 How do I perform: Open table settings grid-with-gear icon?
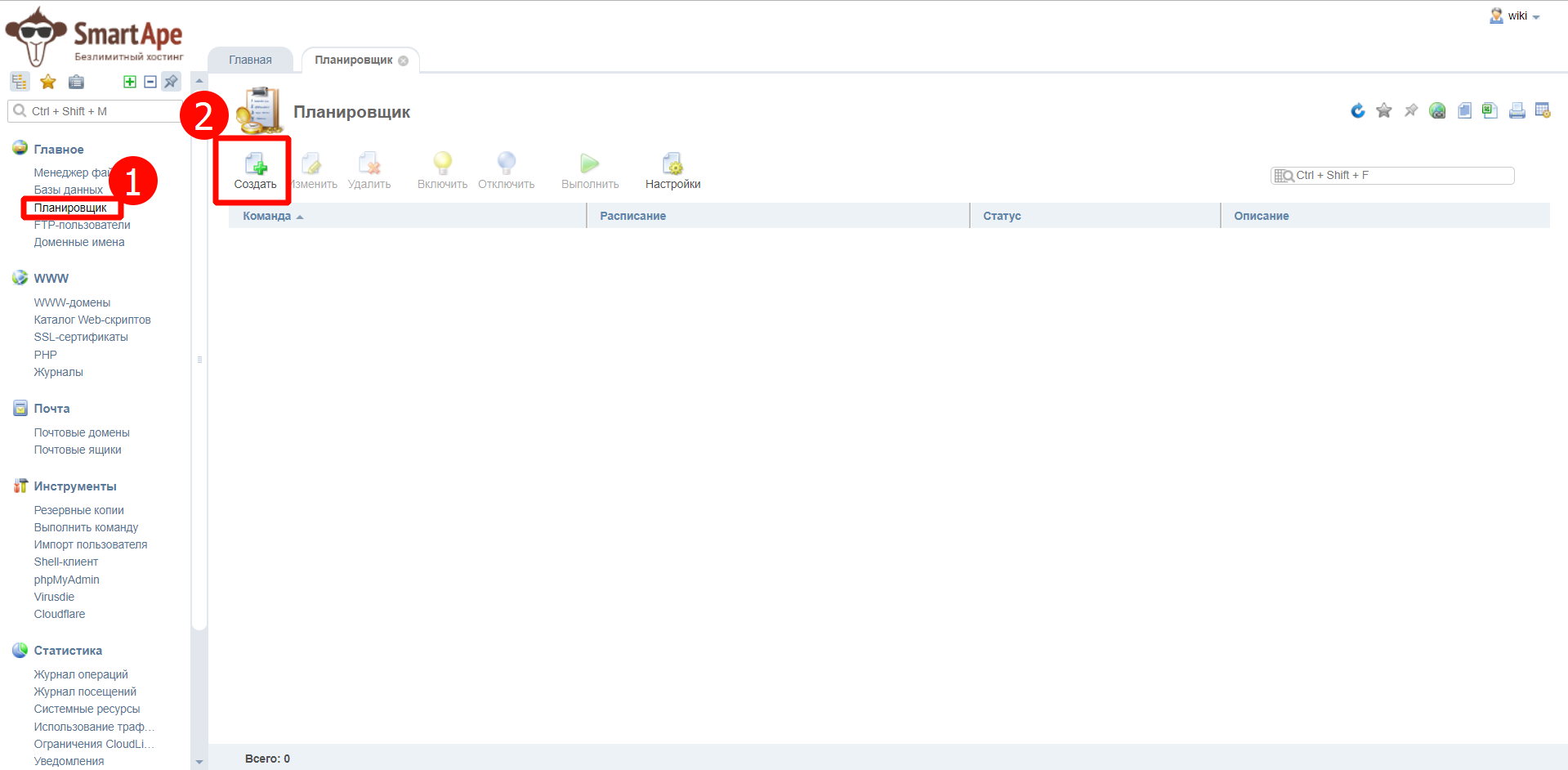click(x=1543, y=110)
